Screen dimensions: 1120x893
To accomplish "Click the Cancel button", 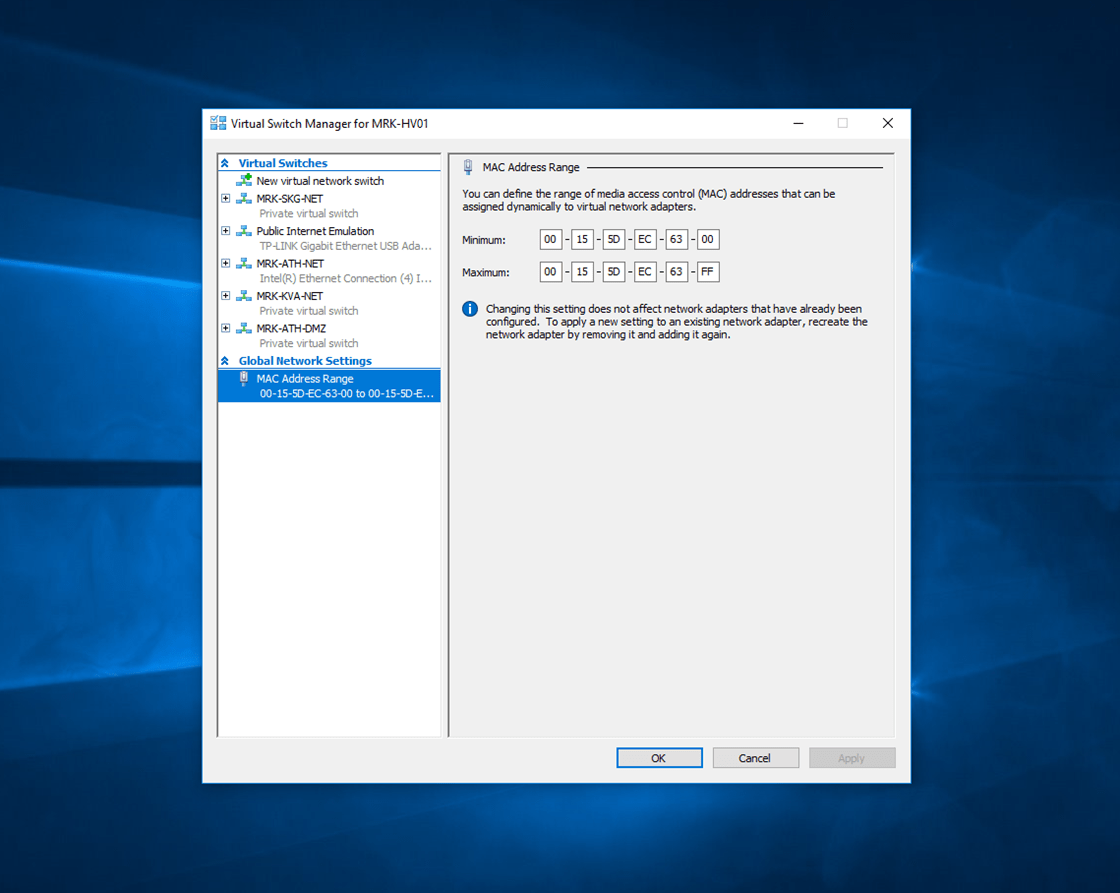I will pyautogui.click(x=755, y=757).
